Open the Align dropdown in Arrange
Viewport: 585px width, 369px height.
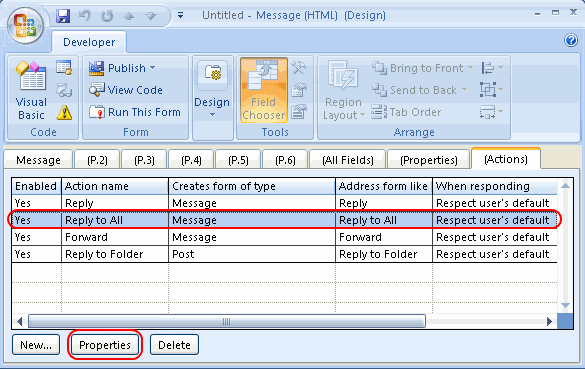pyautogui.click(x=492, y=68)
